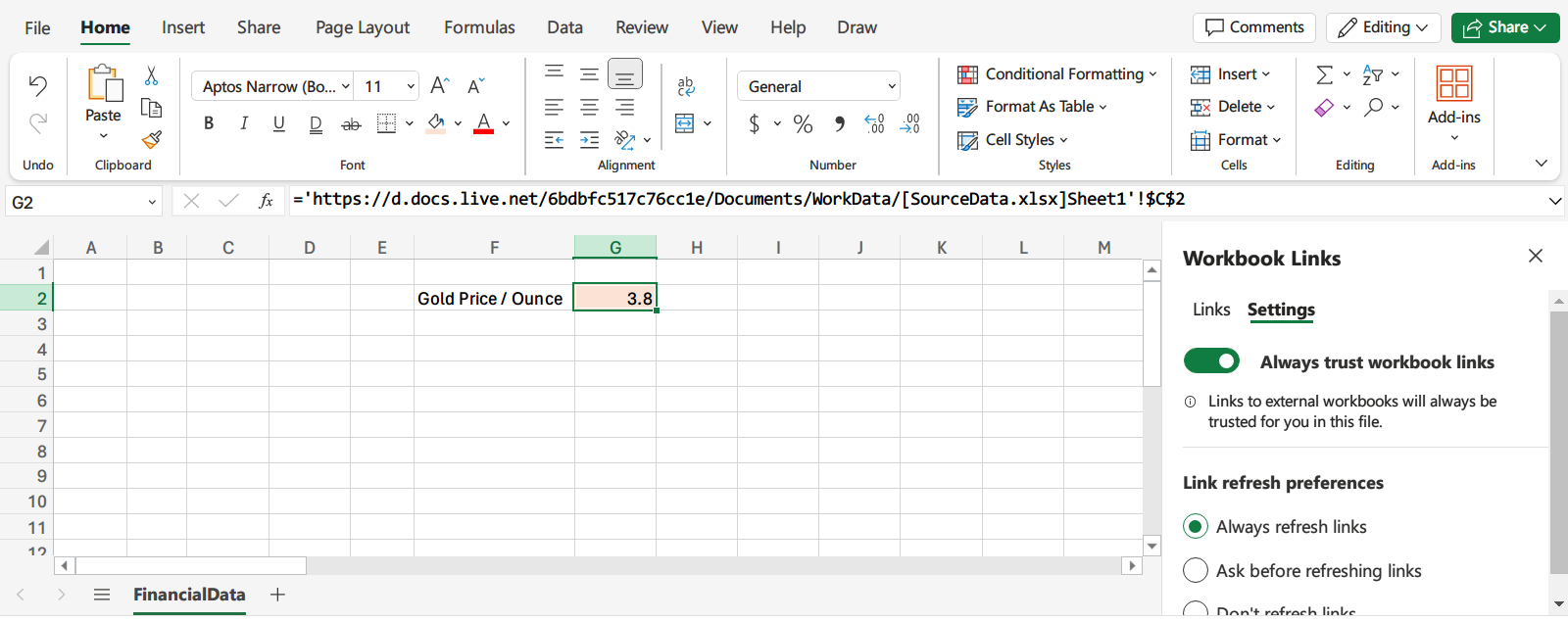Open the Links tab in Workbook Links
Screen dimensions: 1568x622
coord(1211,310)
